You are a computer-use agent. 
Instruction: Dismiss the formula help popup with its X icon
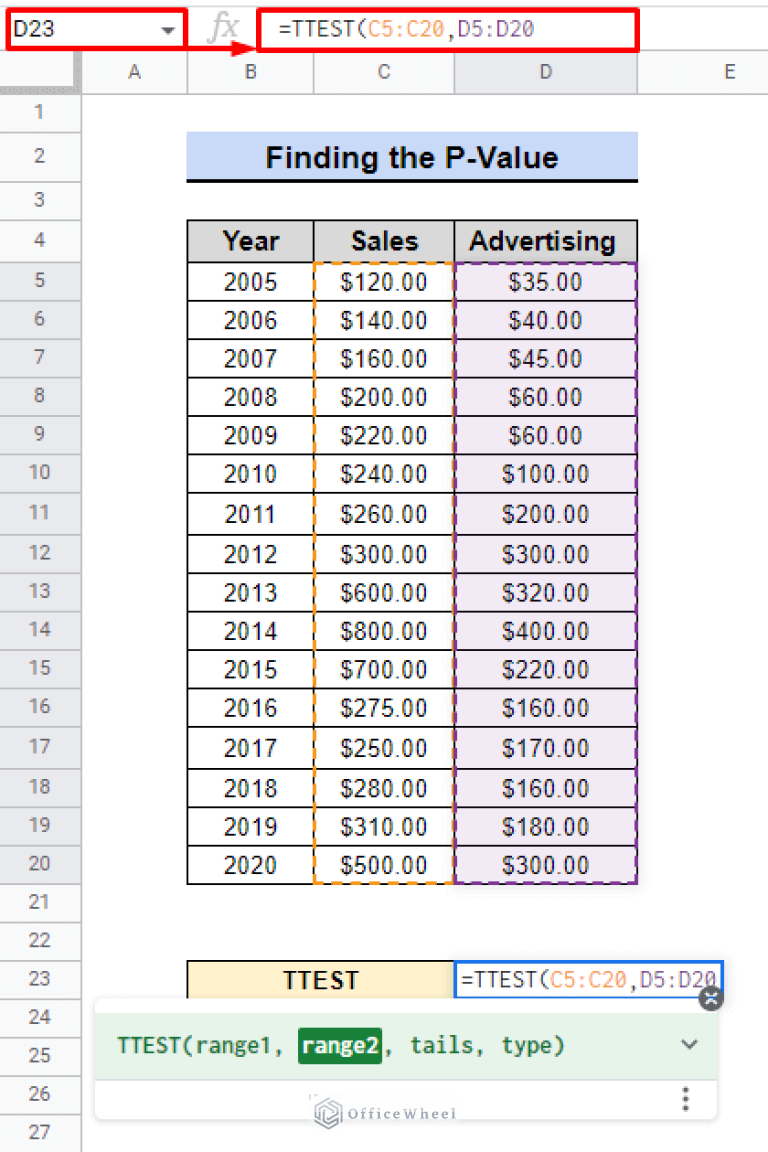[711, 998]
